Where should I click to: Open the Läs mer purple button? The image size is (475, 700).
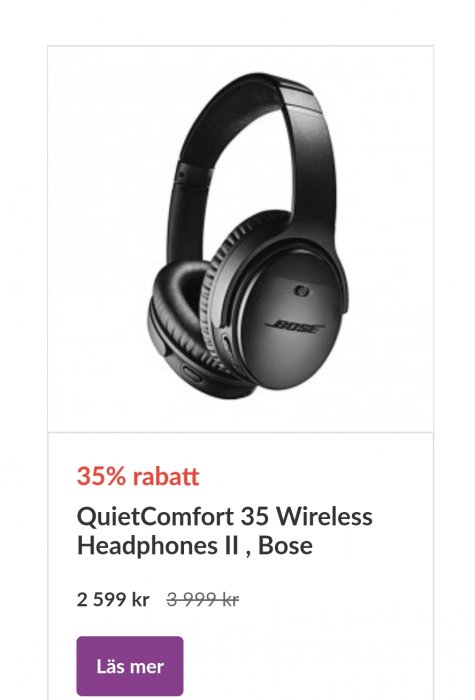130,666
